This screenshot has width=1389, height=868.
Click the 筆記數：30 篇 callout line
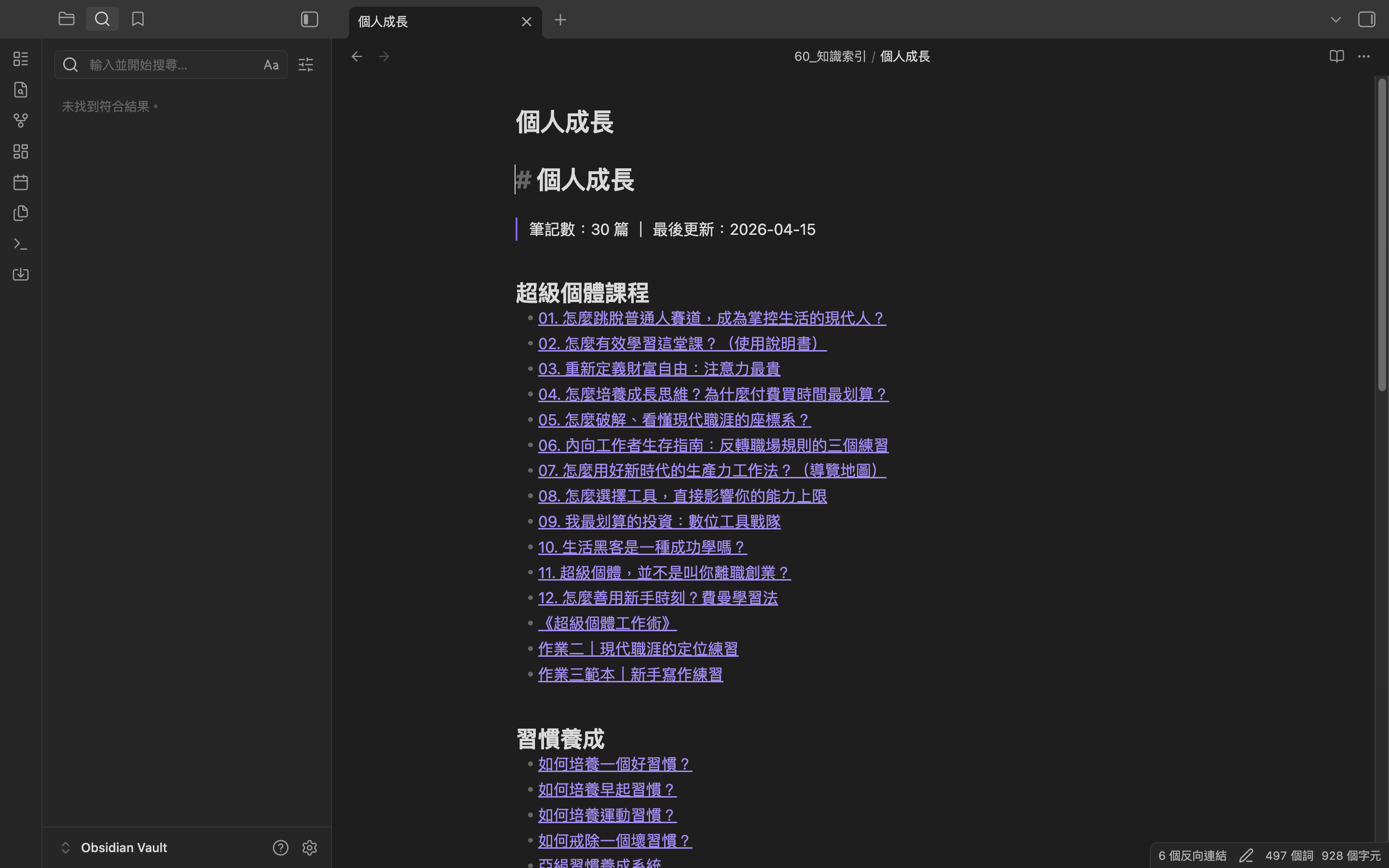tap(672, 230)
